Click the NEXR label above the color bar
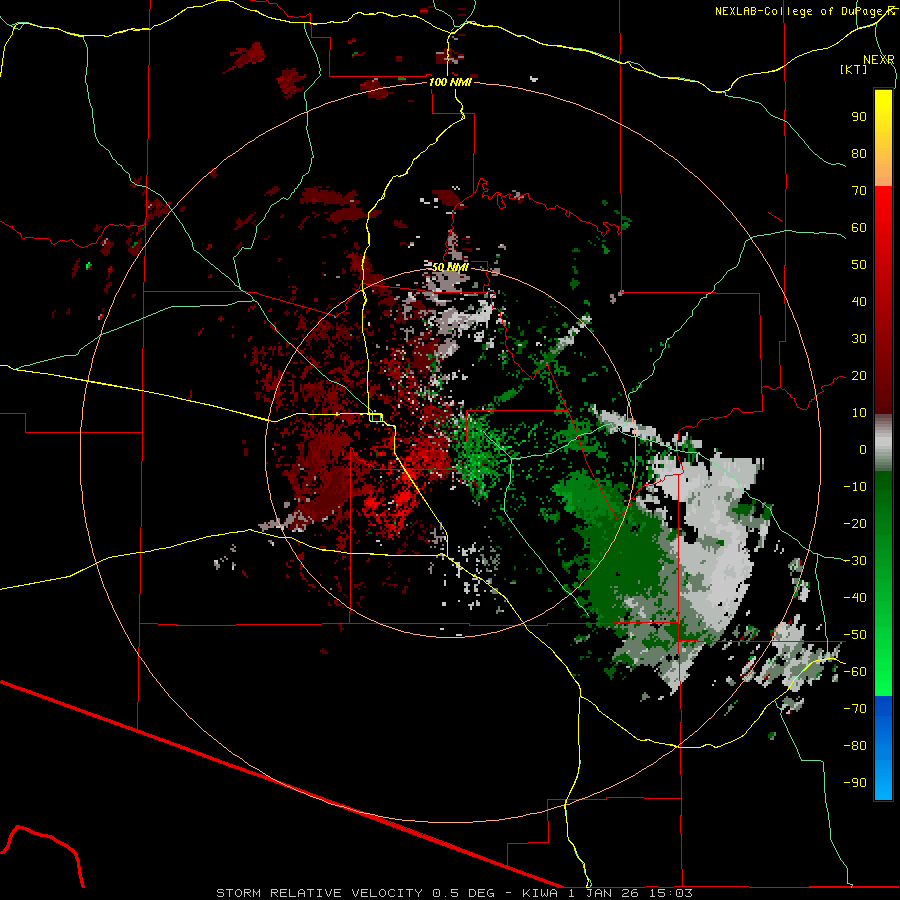The image size is (900, 900). pos(879,60)
